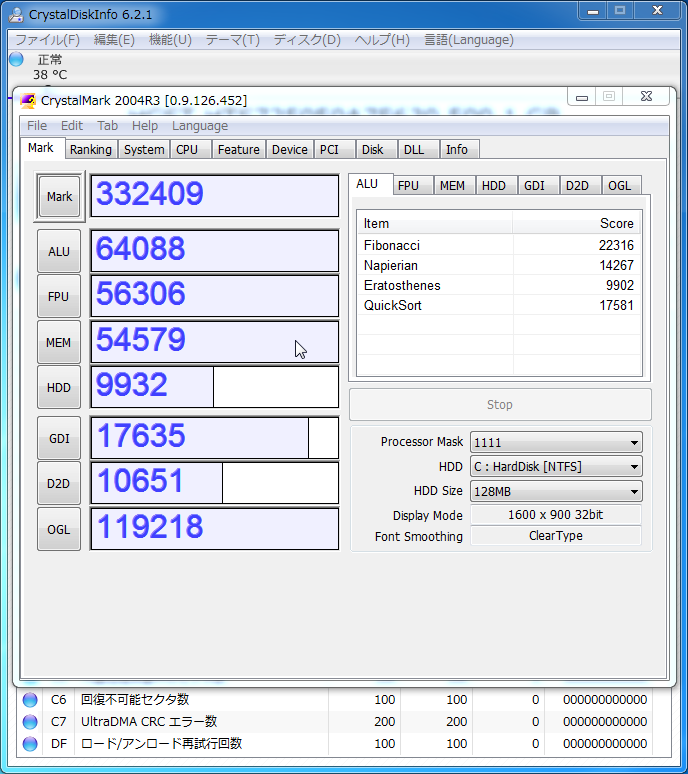Select the HDD score detail tab
The height and width of the screenshot is (774, 688).
(x=496, y=186)
